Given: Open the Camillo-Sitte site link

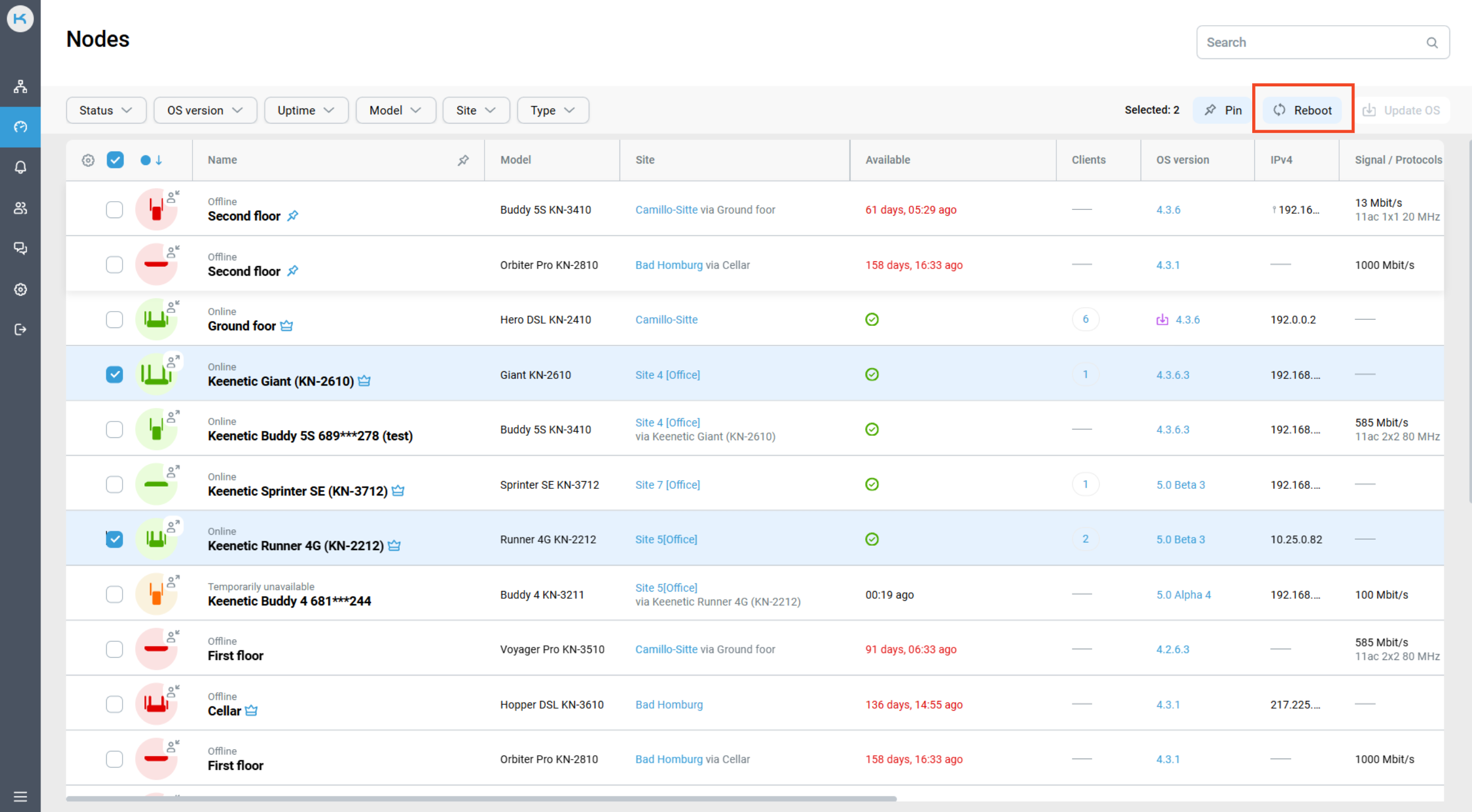Looking at the screenshot, I should (667, 319).
